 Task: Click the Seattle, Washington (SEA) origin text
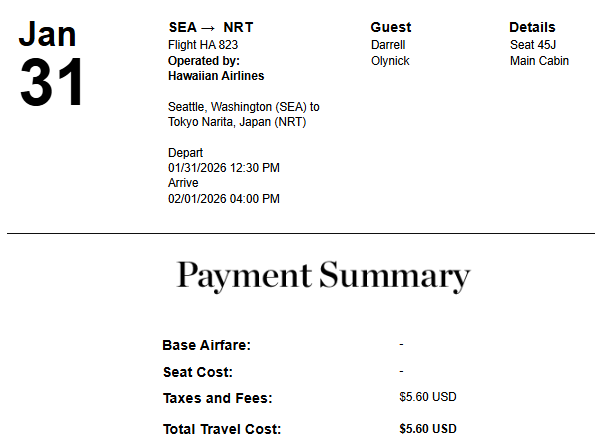click(x=238, y=107)
